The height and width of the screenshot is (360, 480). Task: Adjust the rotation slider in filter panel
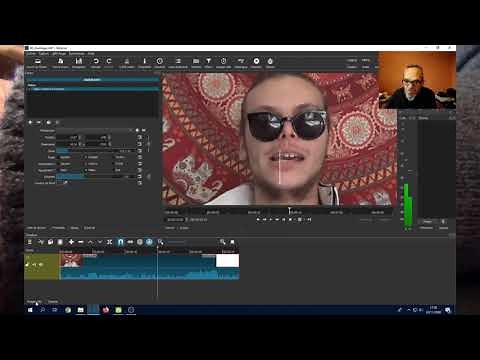pyautogui.click(x=97, y=176)
